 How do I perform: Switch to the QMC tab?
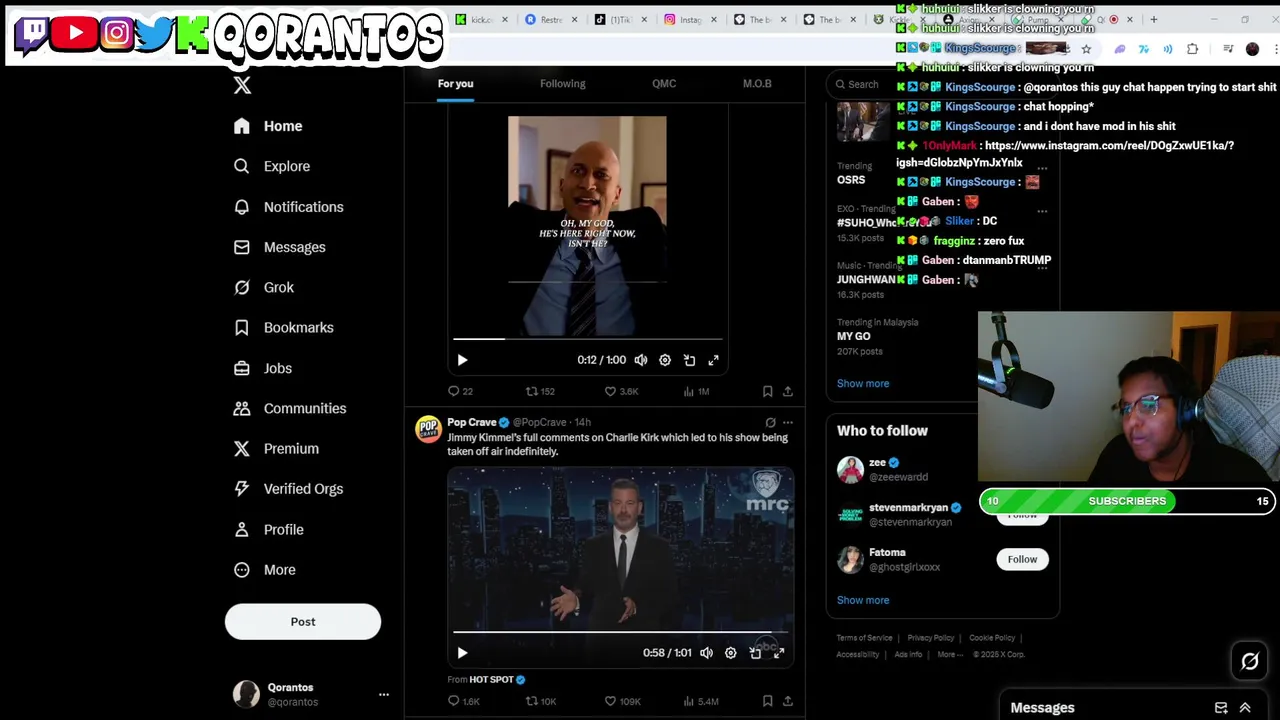(x=664, y=84)
